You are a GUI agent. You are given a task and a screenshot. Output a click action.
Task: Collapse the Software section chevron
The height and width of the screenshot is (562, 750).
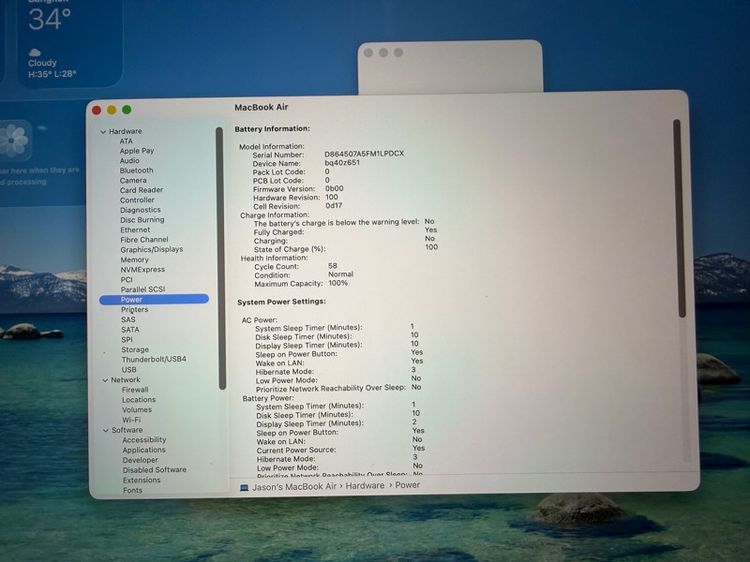coord(106,430)
